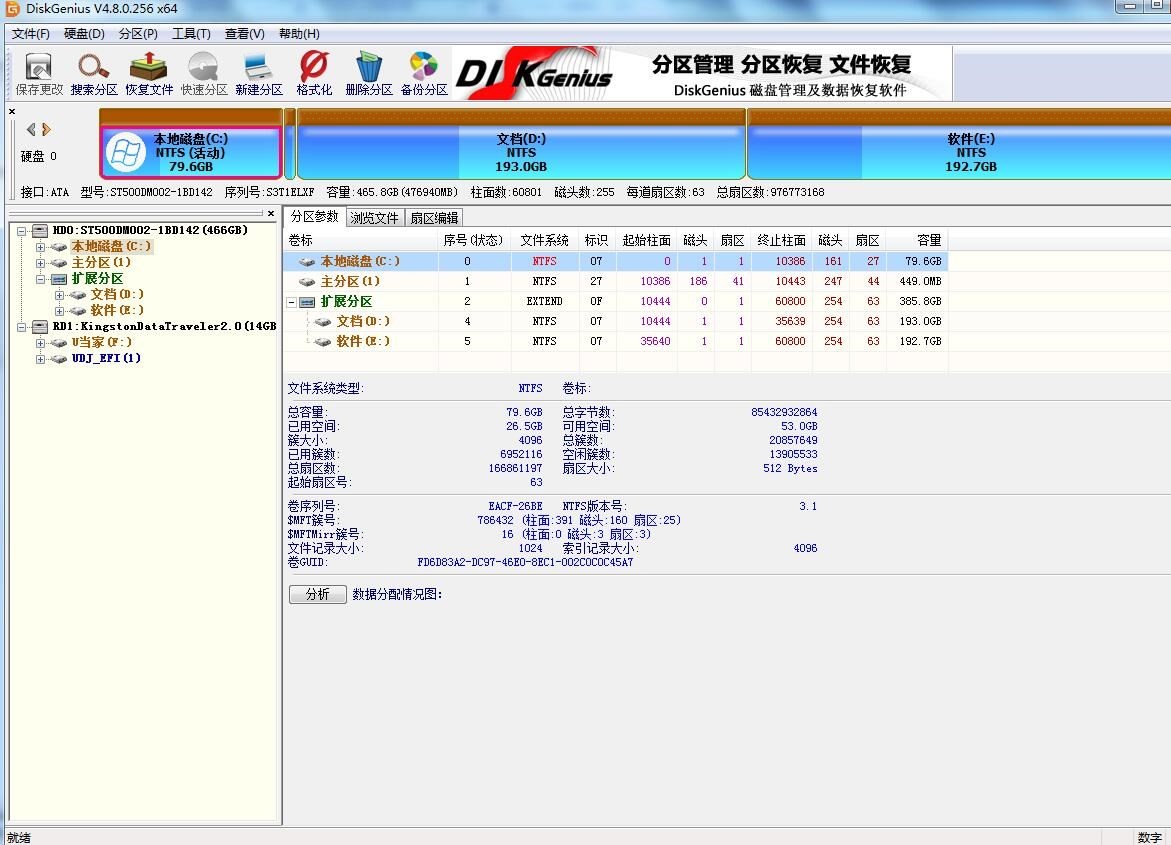Go to the previous disk with the left arrow
This screenshot has height=845, width=1171.
(31, 129)
